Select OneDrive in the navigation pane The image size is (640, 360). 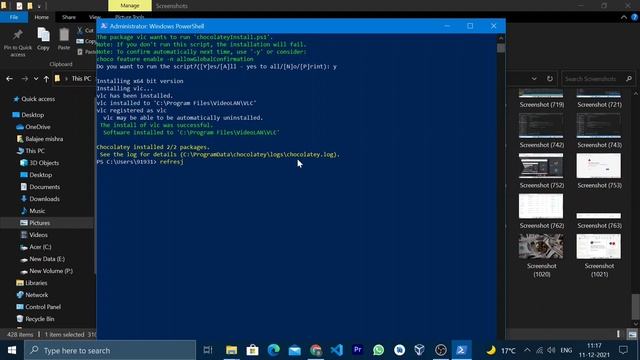click(38, 127)
